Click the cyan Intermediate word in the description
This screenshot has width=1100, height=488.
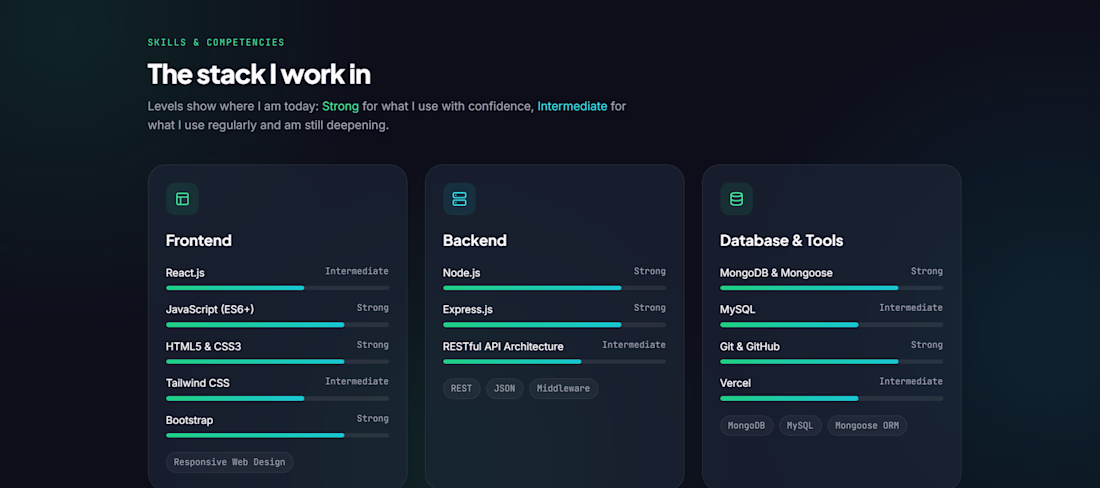(572, 107)
